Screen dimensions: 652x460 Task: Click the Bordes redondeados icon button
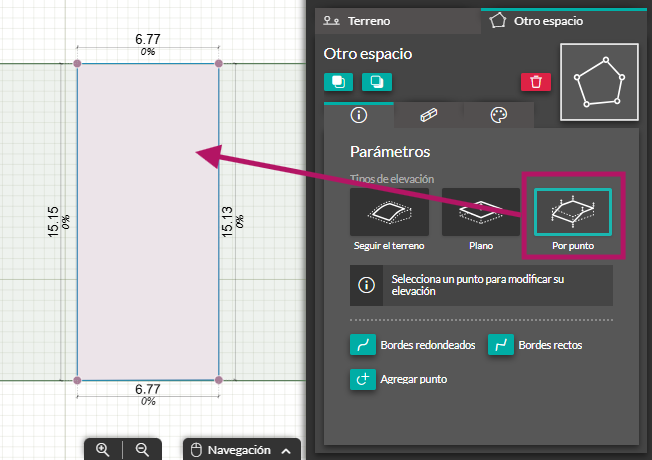(x=363, y=345)
